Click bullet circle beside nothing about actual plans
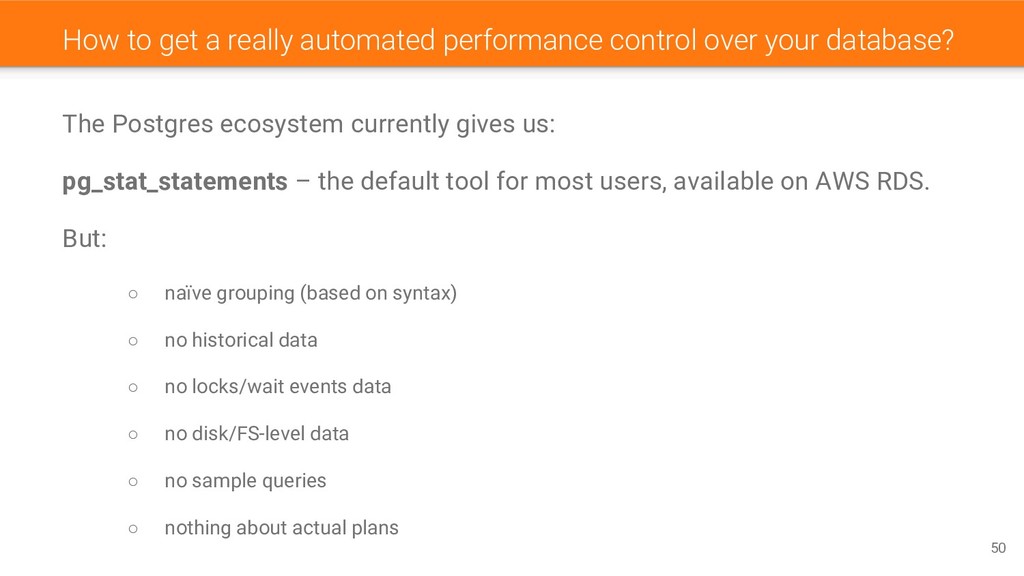 click(133, 528)
